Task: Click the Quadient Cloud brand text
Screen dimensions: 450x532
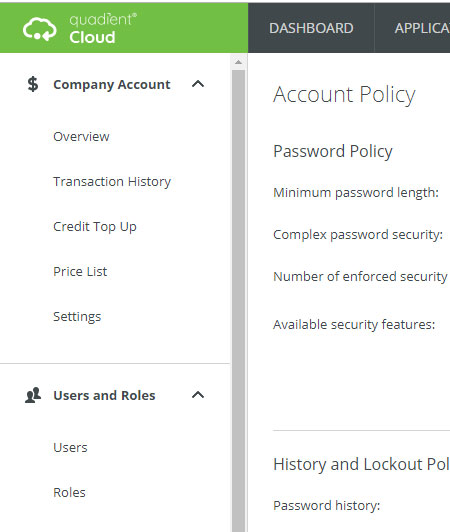Action: pos(103,28)
